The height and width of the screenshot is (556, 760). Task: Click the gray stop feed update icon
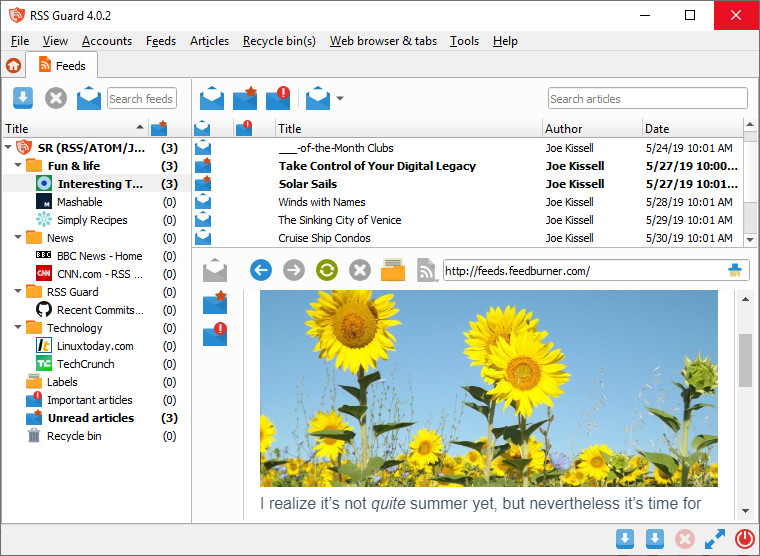coord(56,98)
